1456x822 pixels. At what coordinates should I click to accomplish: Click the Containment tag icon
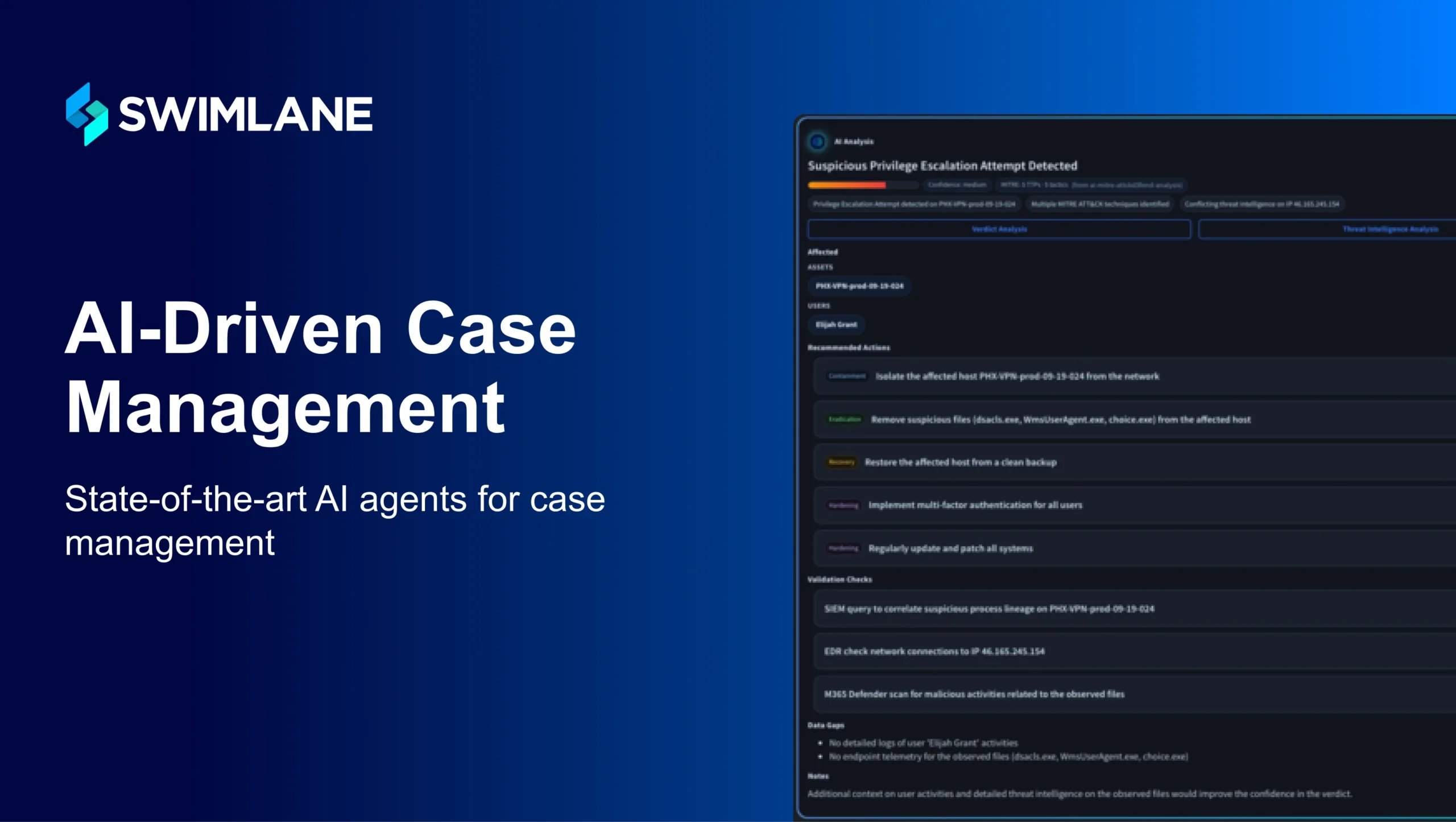pyautogui.click(x=846, y=376)
